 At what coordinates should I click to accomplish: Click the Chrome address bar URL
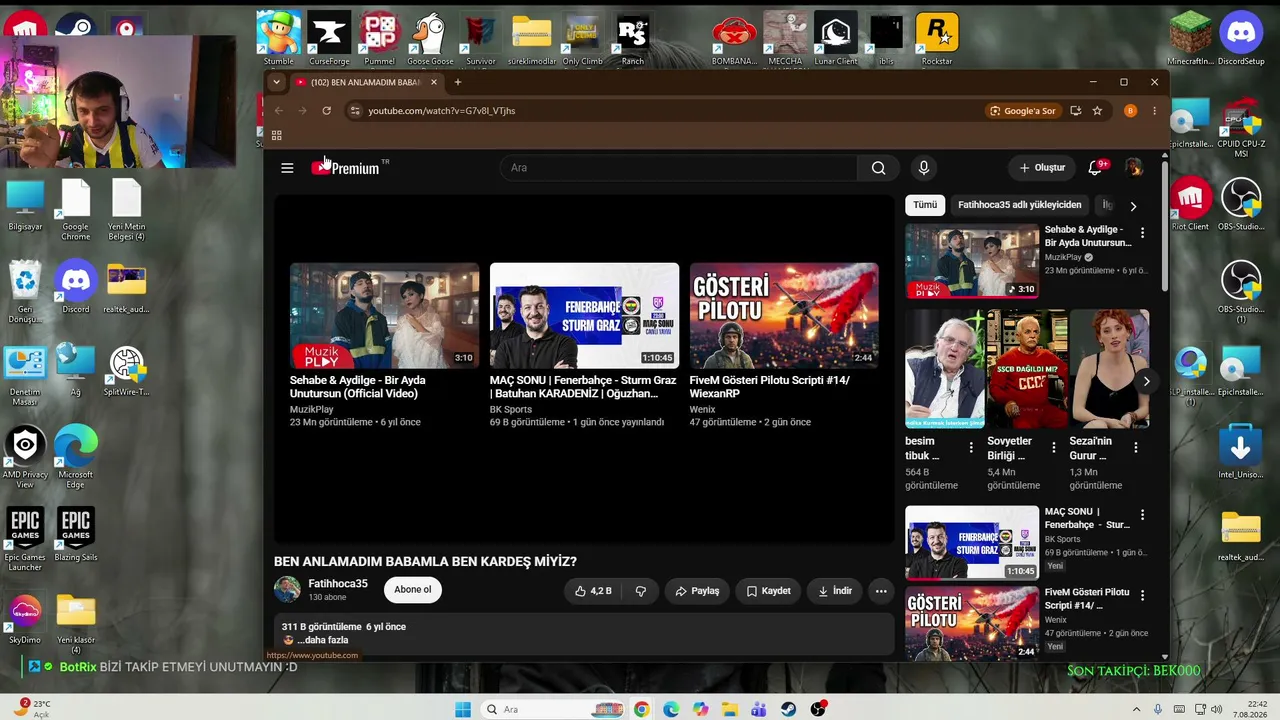coord(442,111)
